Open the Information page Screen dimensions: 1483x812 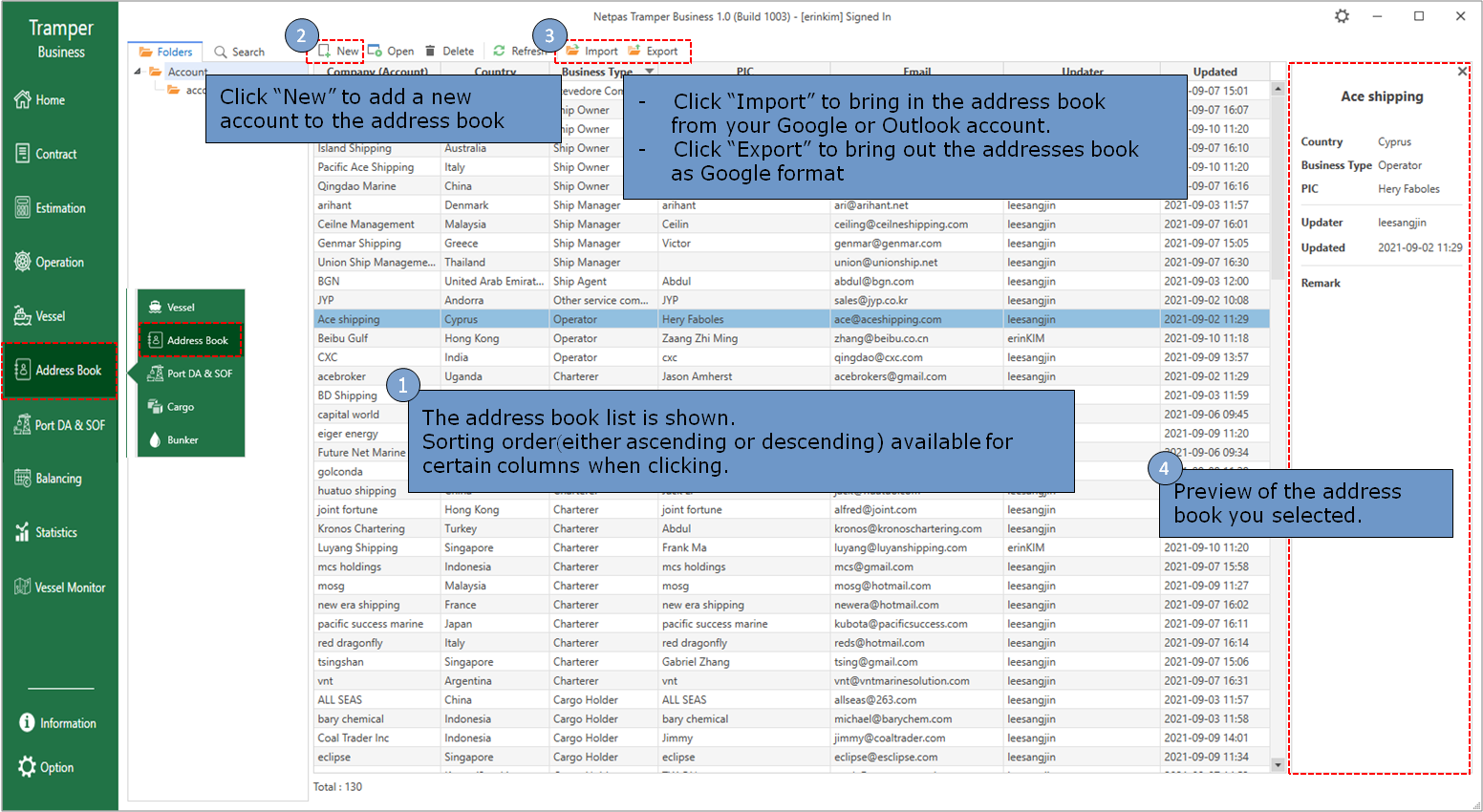(x=57, y=723)
